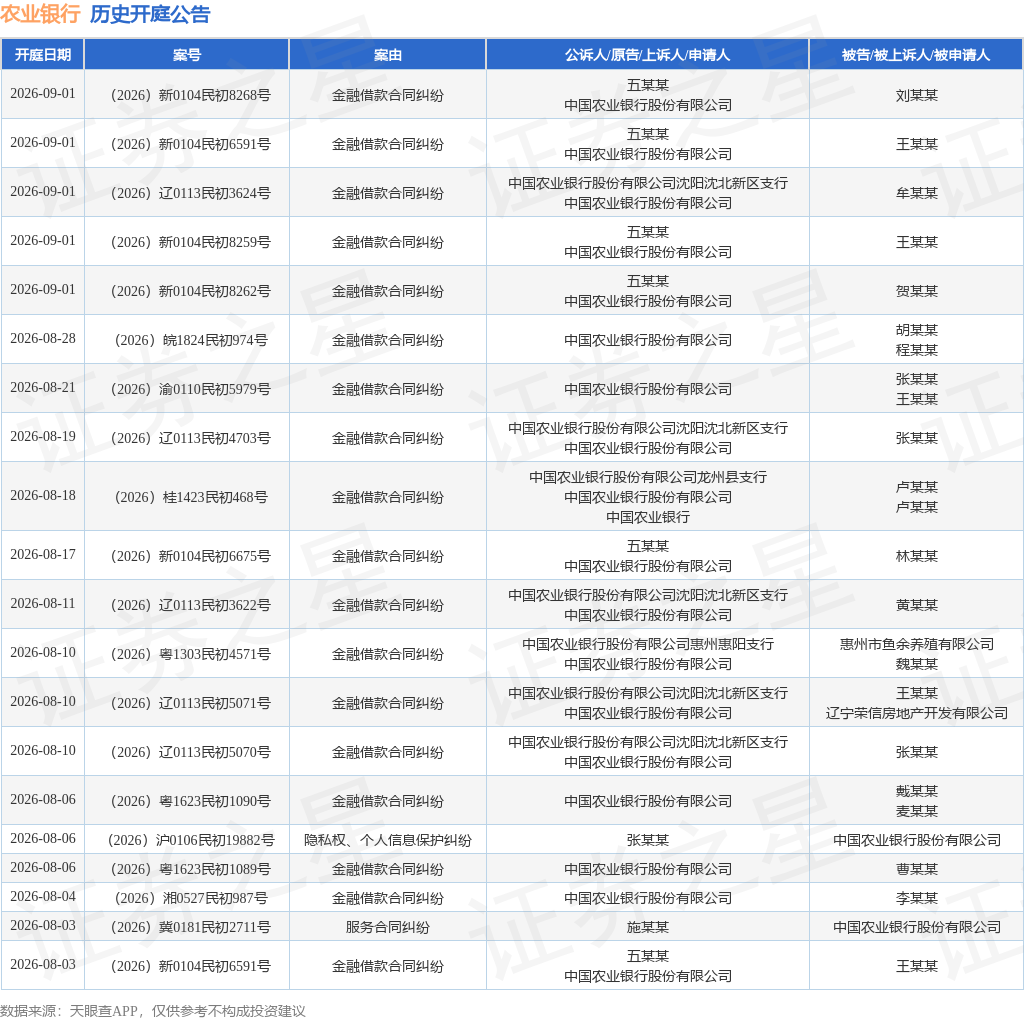Image resolution: width=1024 pixels, height=1020 pixels.
Task: Click the 案号 column header
Action: 187,55
